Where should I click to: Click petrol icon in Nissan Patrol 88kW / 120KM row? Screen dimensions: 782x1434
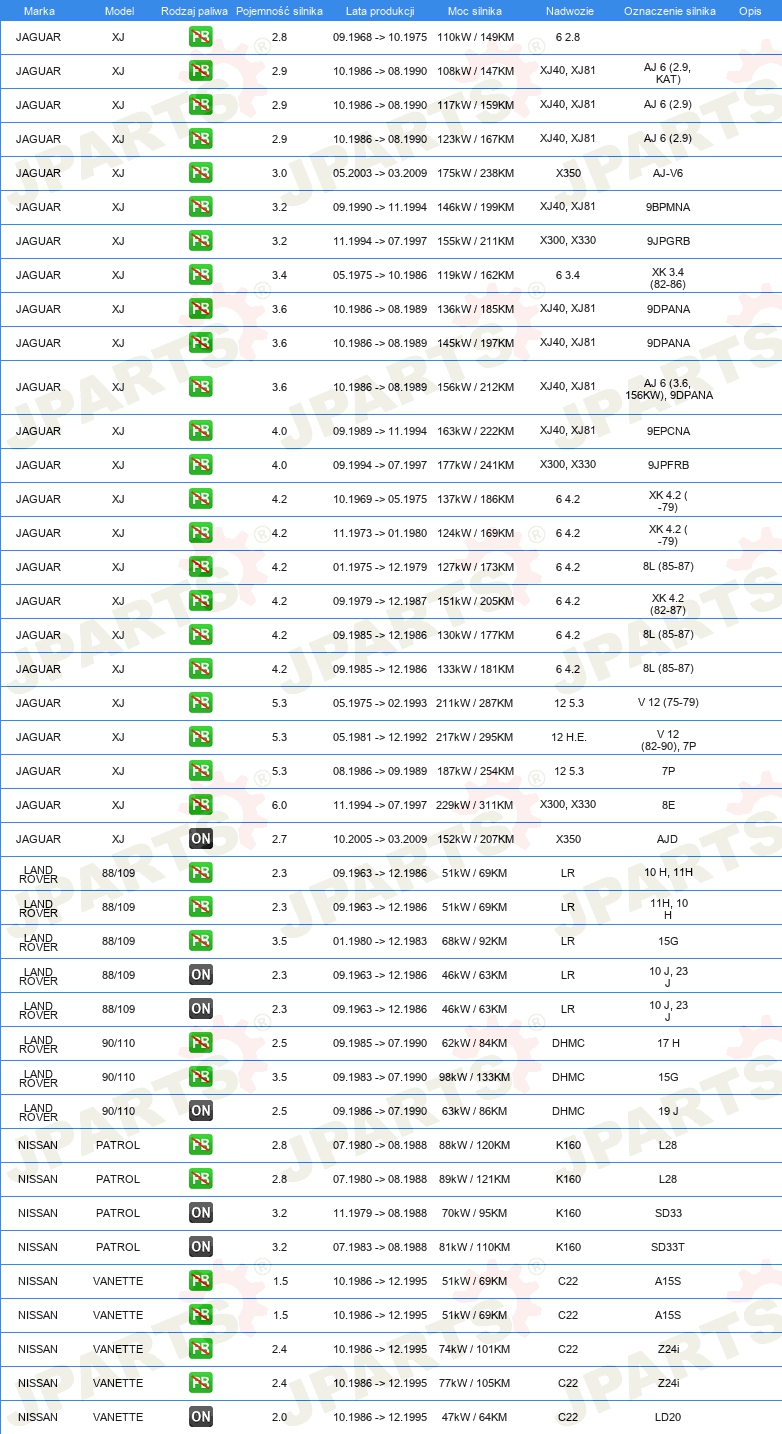click(x=201, y=1145)
